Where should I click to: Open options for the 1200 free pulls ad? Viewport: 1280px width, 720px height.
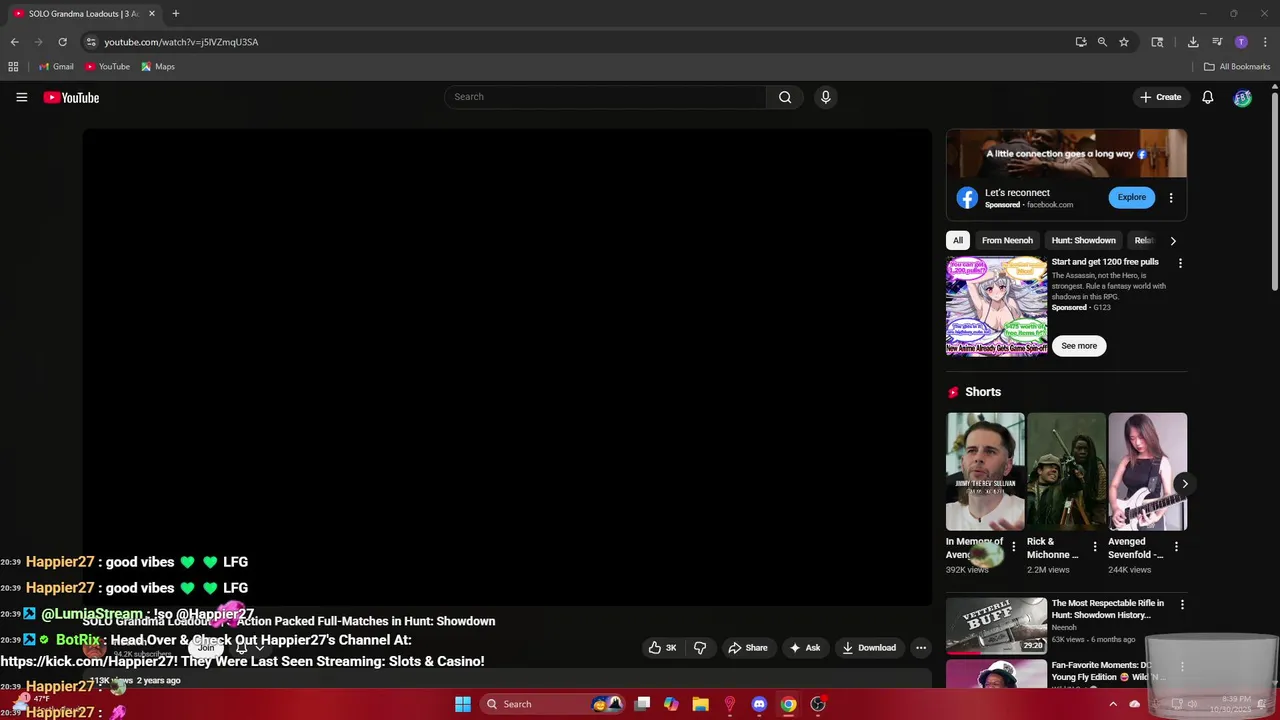tap(1180, 263)
